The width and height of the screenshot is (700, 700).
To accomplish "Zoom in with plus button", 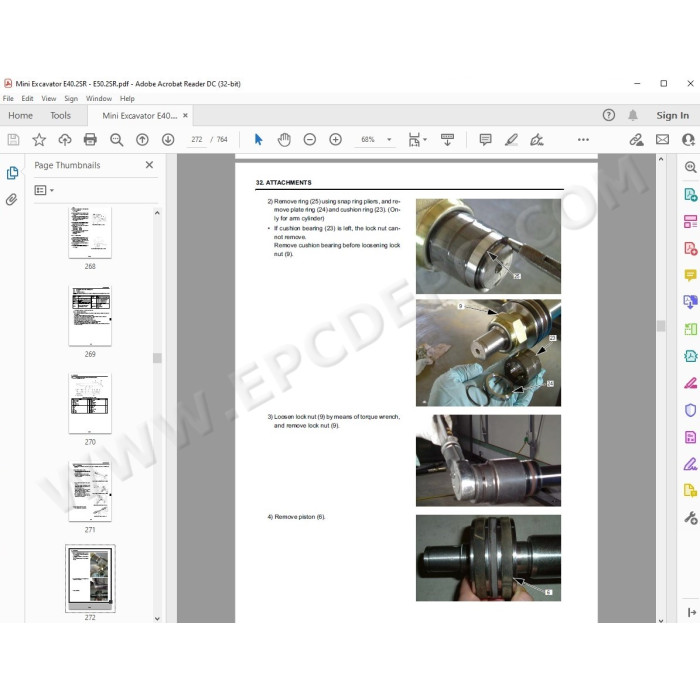I will (x=335, y=140).
